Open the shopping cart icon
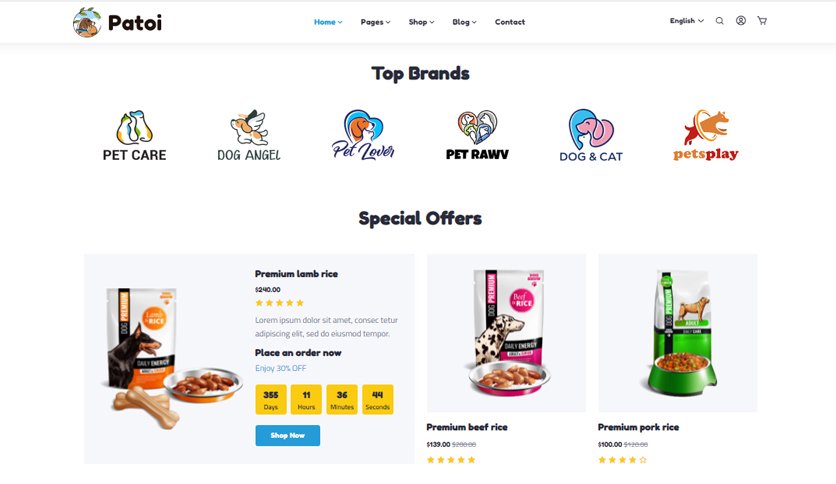The width and height of the screenshot is (836, 484). 762,20
